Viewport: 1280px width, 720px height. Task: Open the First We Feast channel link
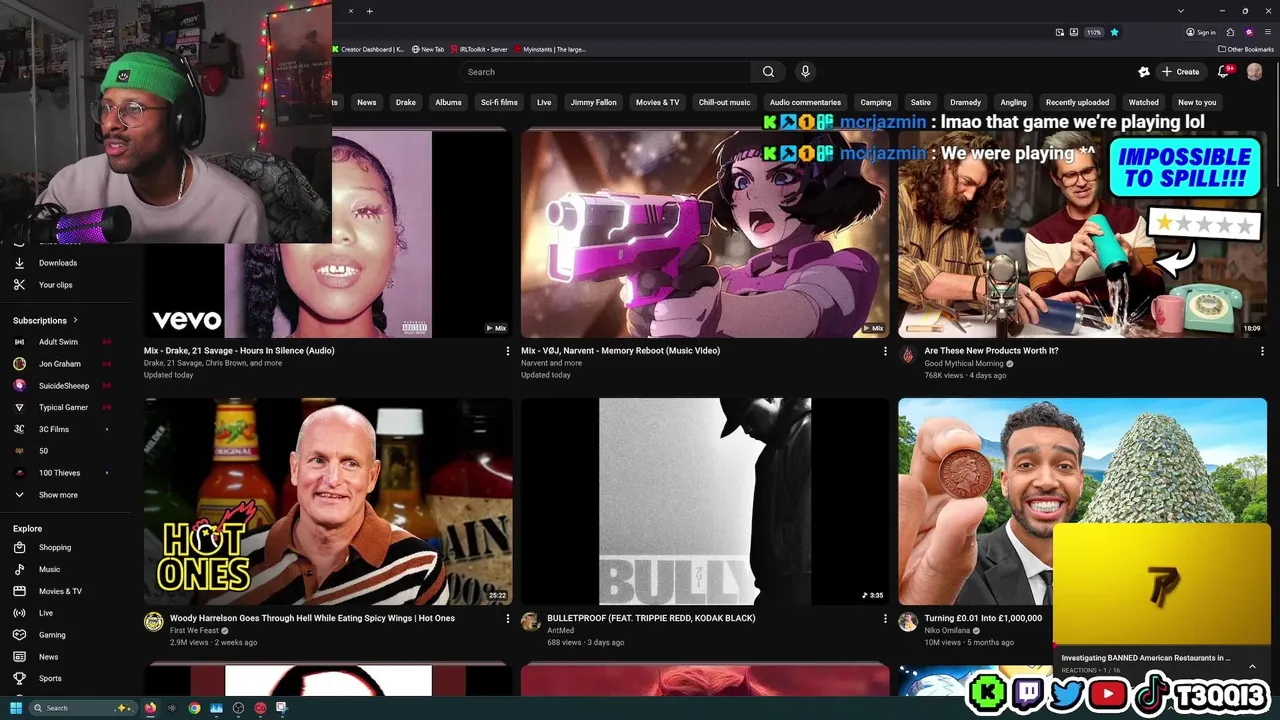(x=193, y=631)
